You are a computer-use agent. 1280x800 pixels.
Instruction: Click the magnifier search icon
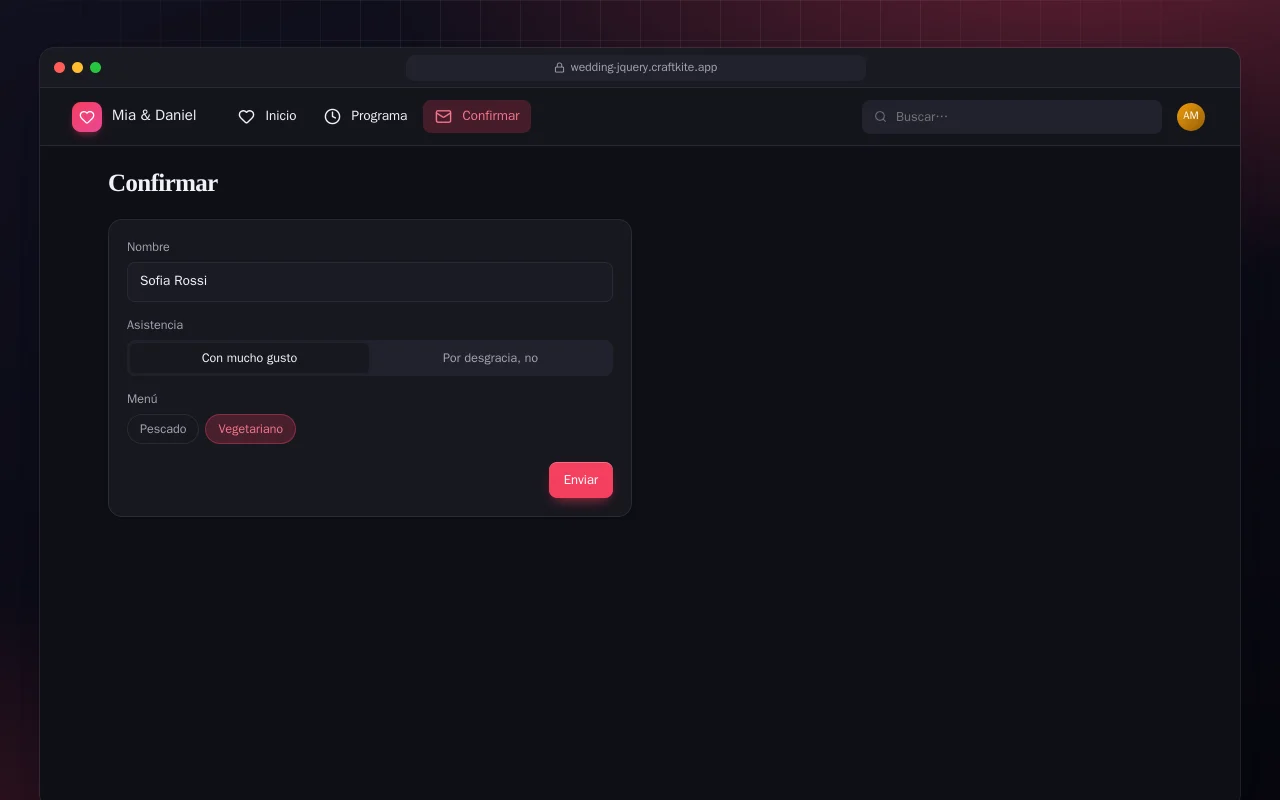tap(881, 117)
